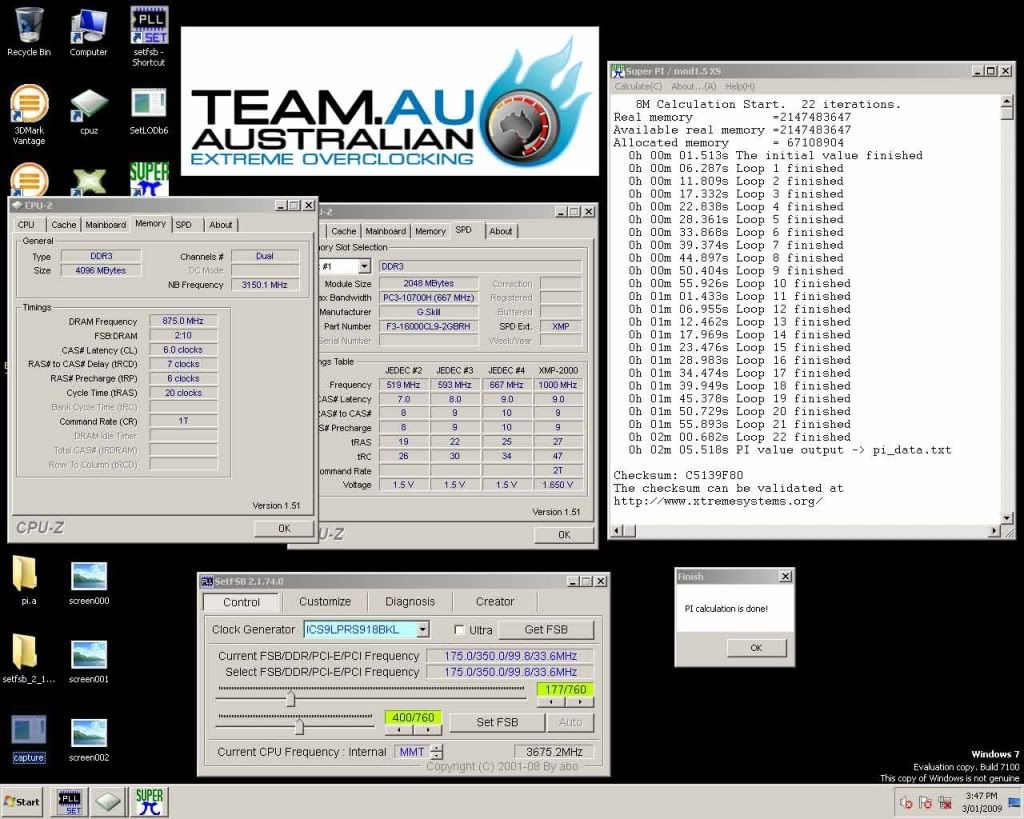Click Super PI vertical scrollbar down arrow

coord(1006,518)
